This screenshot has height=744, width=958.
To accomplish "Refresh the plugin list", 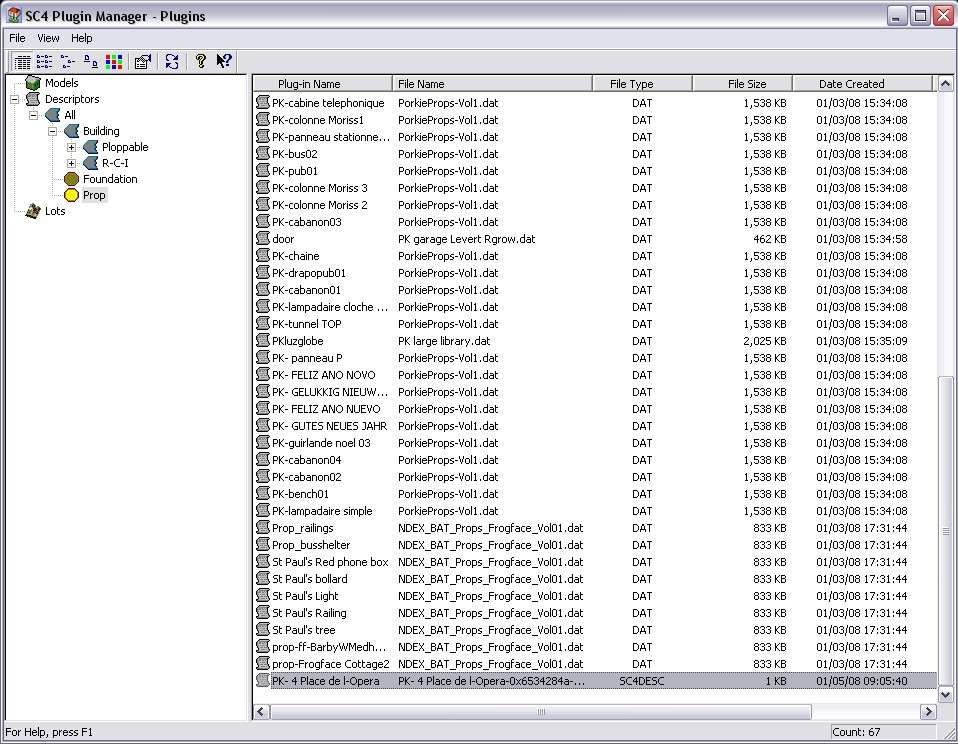I will click(x=172, y=62).
